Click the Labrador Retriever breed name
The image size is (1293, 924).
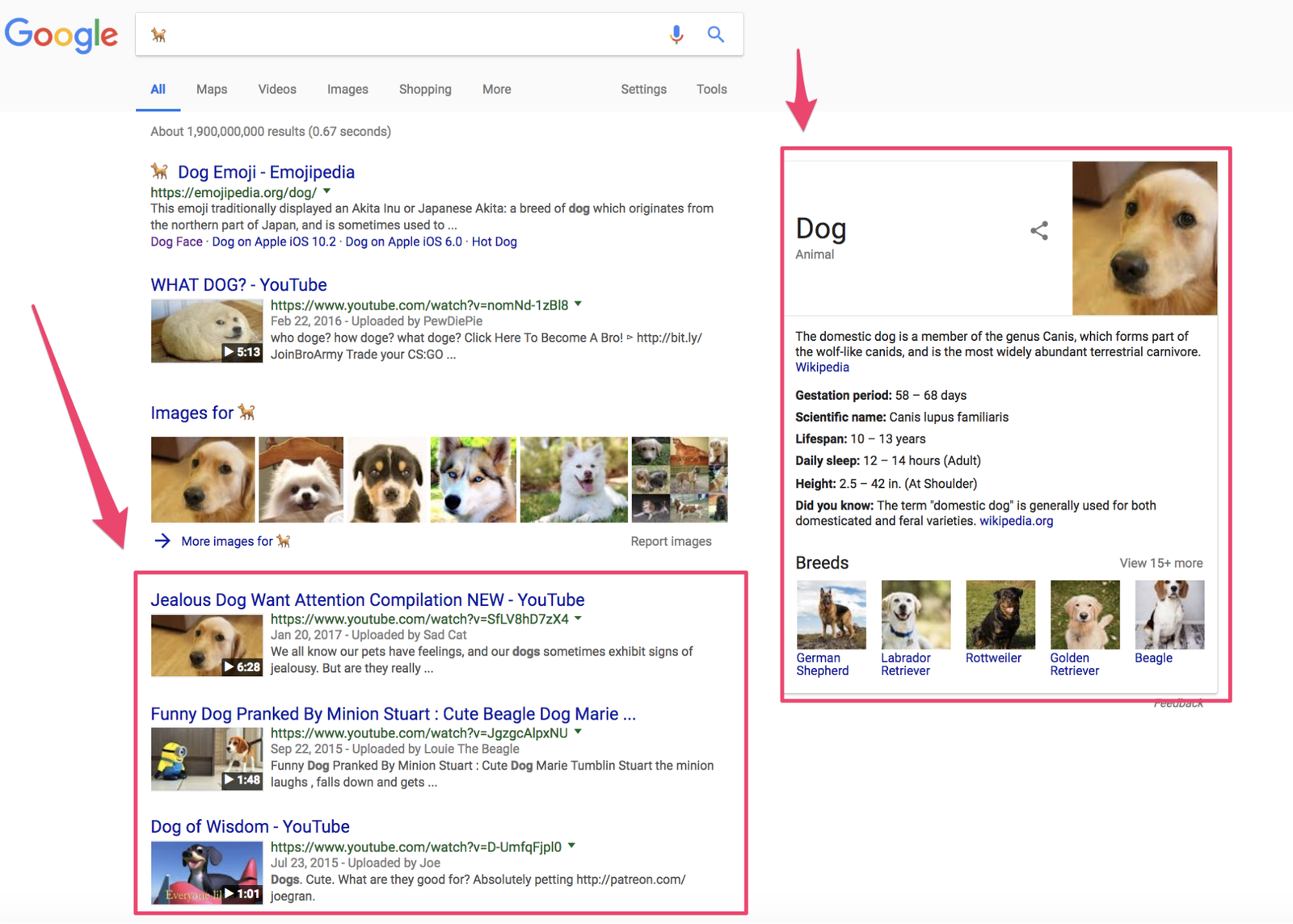coord(906,665)
